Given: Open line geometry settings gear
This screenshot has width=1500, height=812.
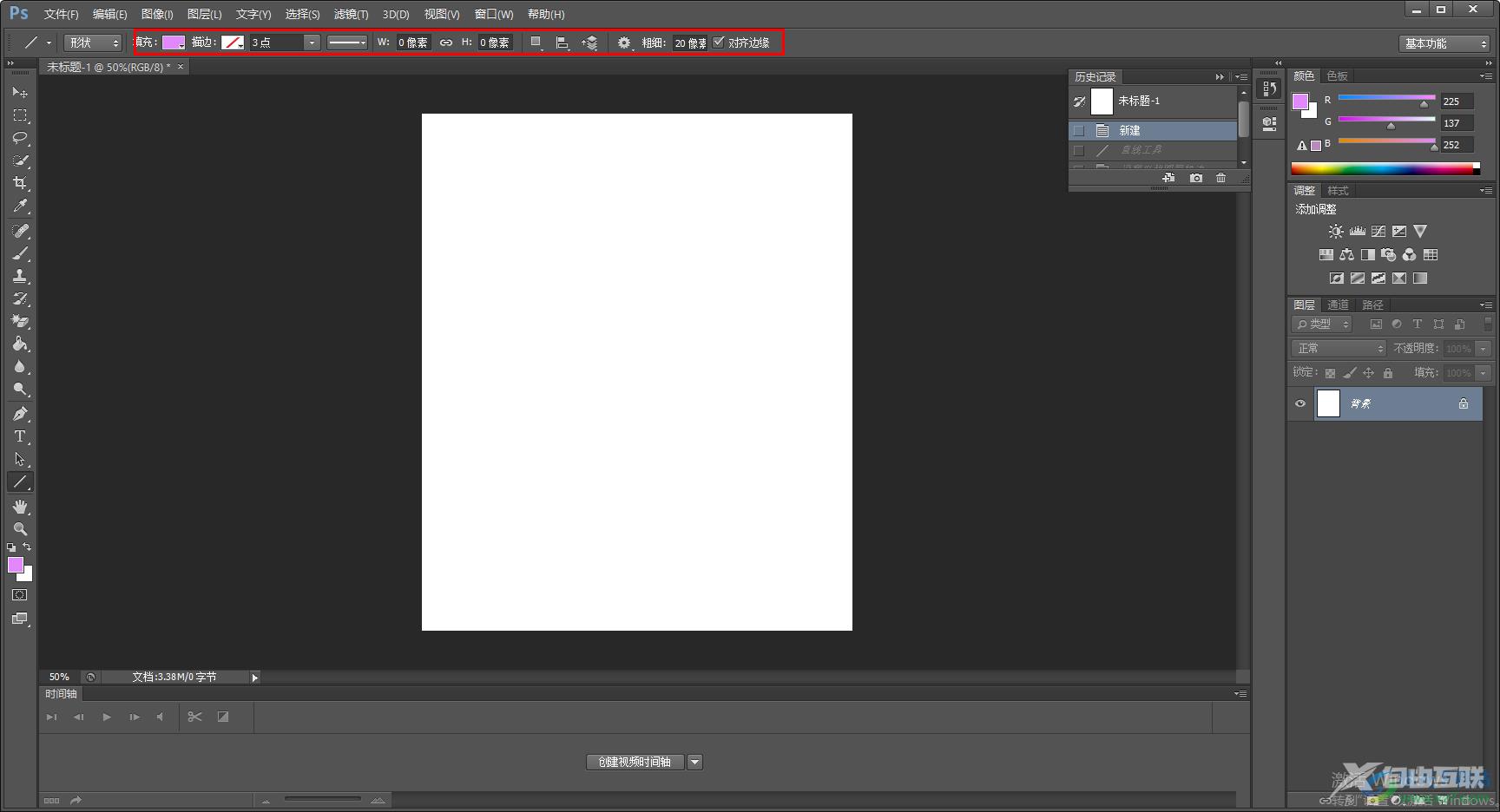Looking at the screenshot, I should [x=625, y=43].
